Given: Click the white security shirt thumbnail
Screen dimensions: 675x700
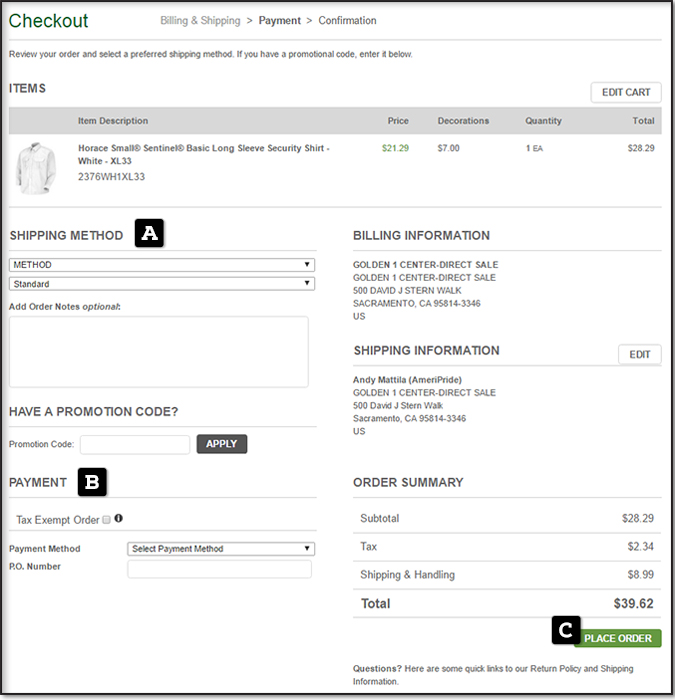Looking at the screenshot, I should tap(36, 167).
